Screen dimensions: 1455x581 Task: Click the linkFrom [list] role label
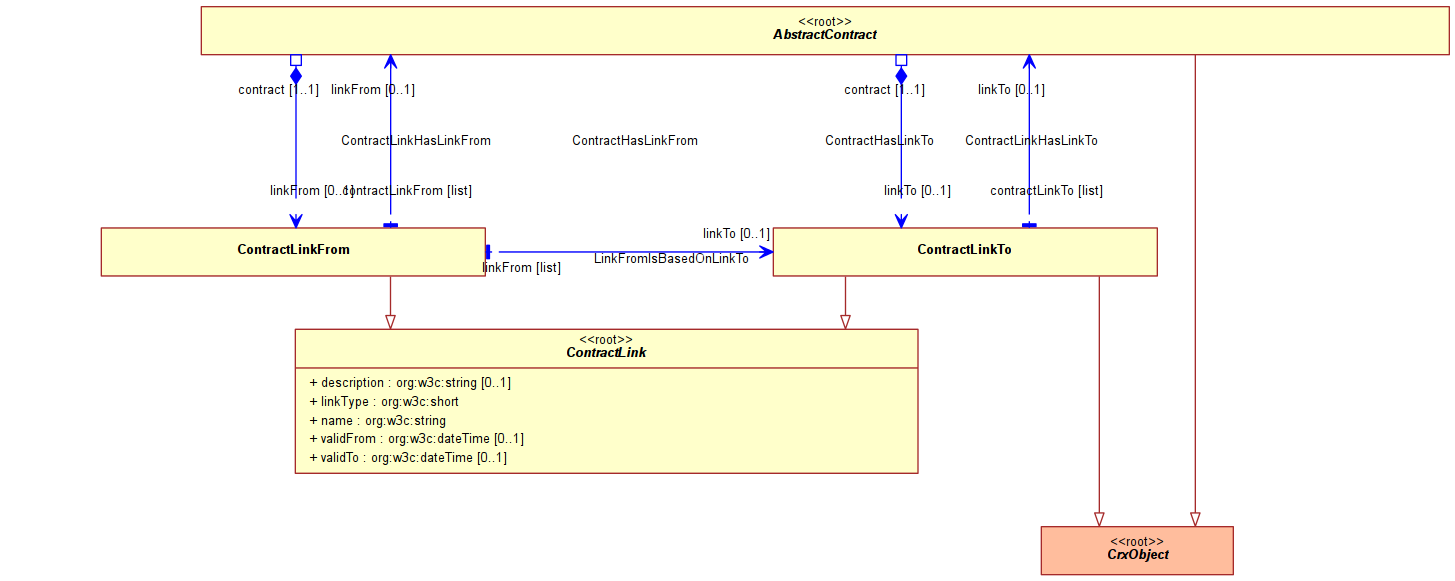tap(521, 268)
